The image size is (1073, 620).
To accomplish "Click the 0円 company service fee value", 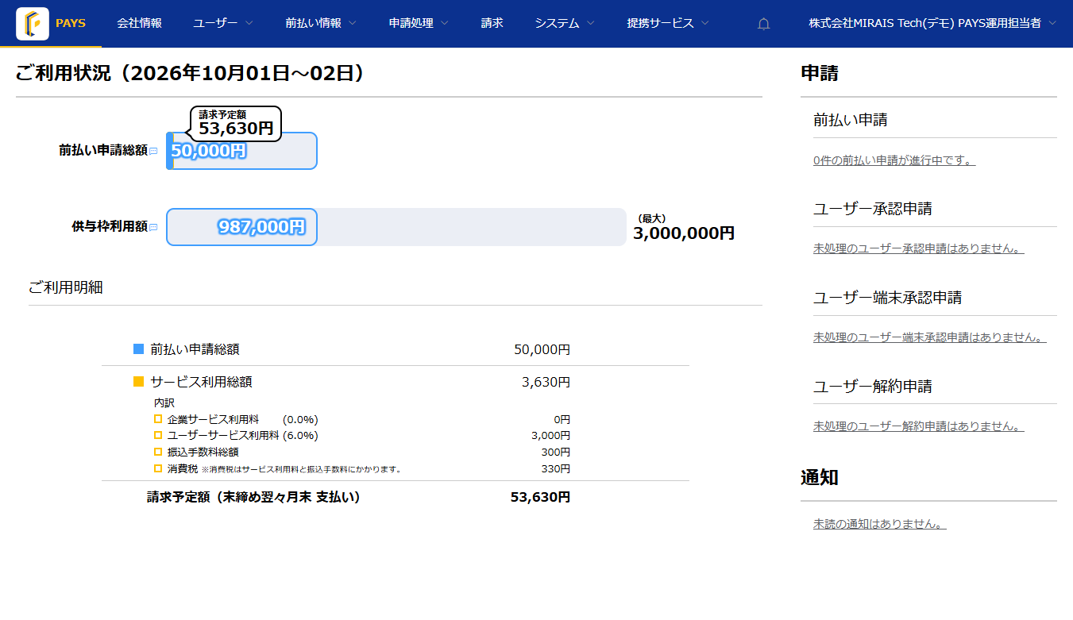I will pyautogui.click(x=562, y=419).
